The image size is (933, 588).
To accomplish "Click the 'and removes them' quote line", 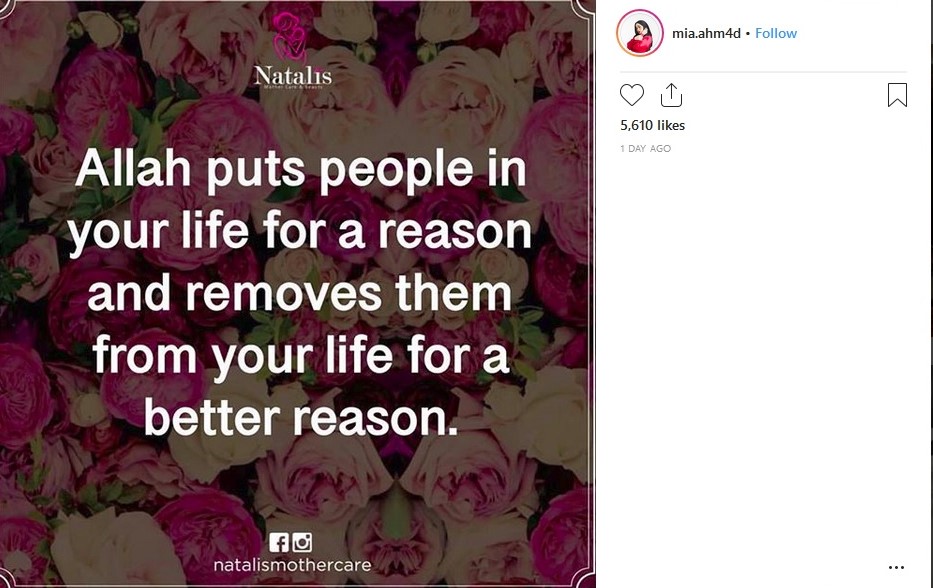I will pos(299,293).
